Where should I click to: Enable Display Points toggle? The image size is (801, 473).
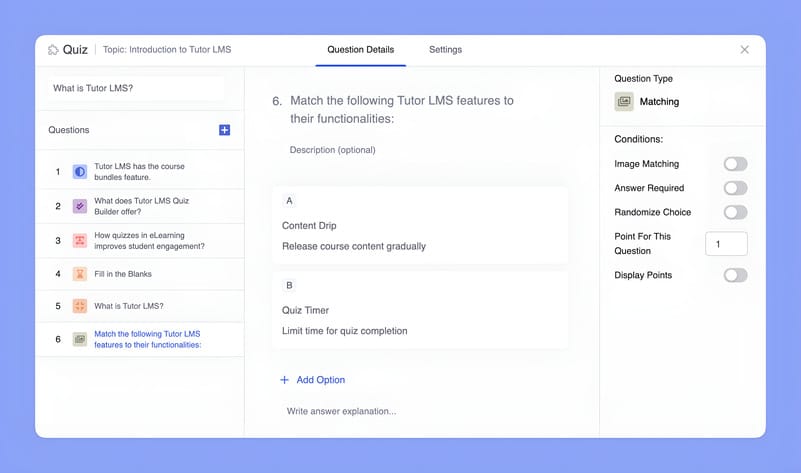pos(735,275)
